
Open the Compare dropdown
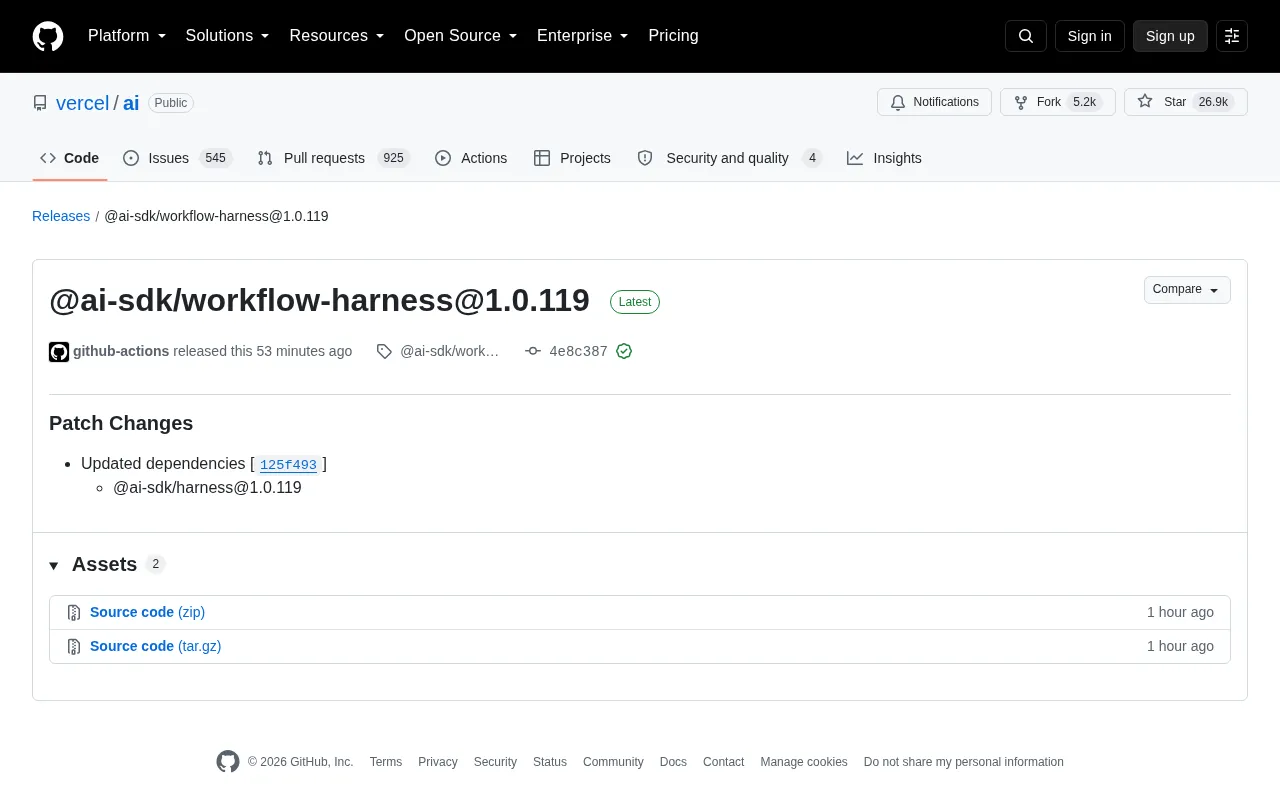click(x=1187, y=290)
